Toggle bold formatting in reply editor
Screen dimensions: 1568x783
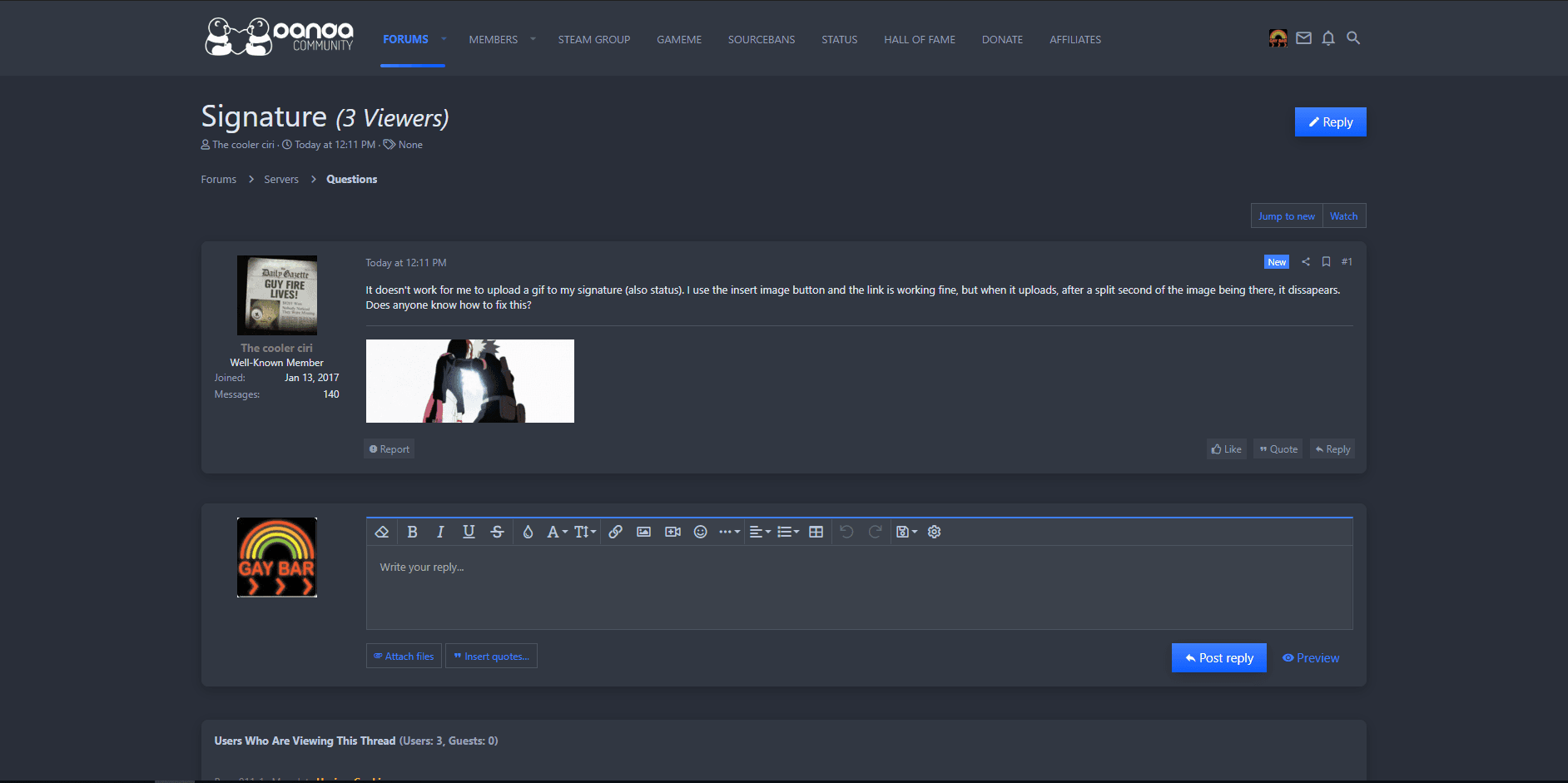click(x=412, y=533)
